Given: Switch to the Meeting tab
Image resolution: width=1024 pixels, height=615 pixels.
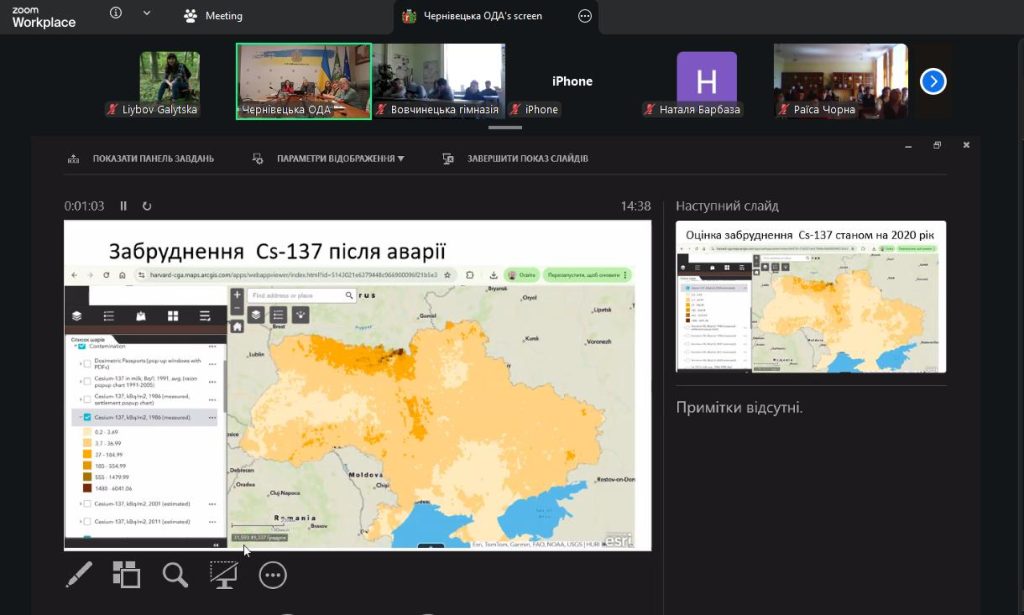Looking at the screenshot, I should (214, 16).
